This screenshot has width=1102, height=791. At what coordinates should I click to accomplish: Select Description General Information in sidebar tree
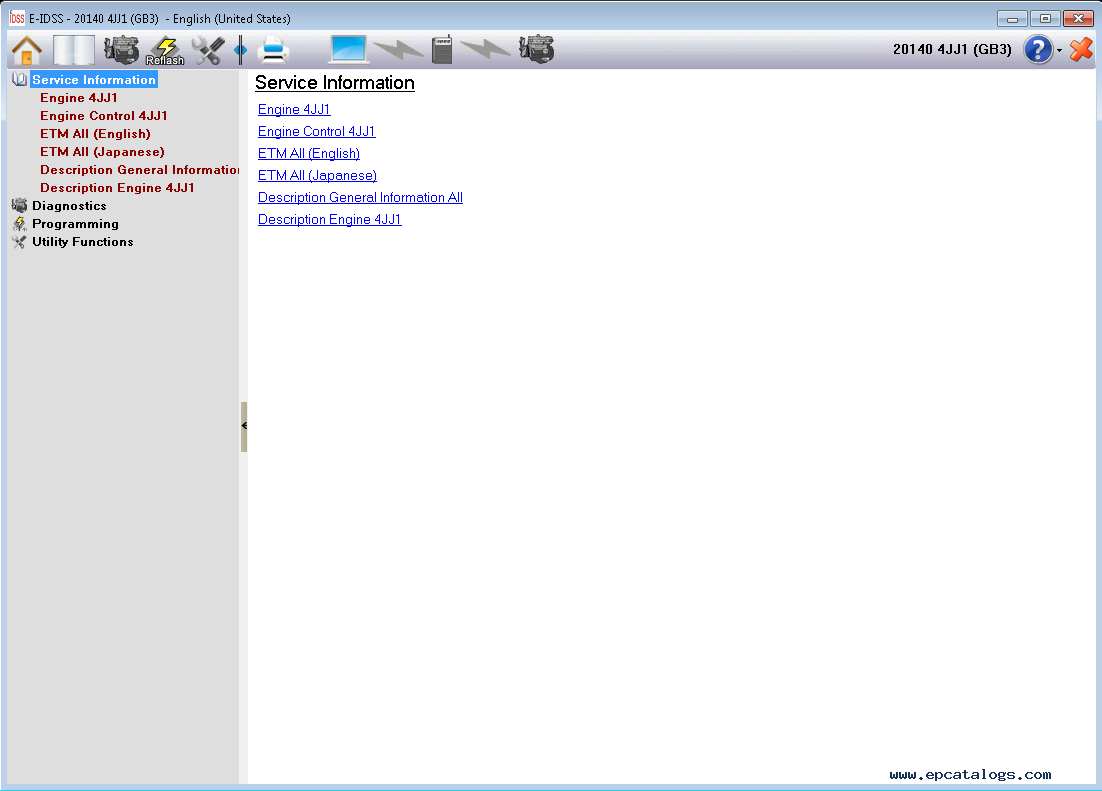pyautogui.click(x=139, y=169)
